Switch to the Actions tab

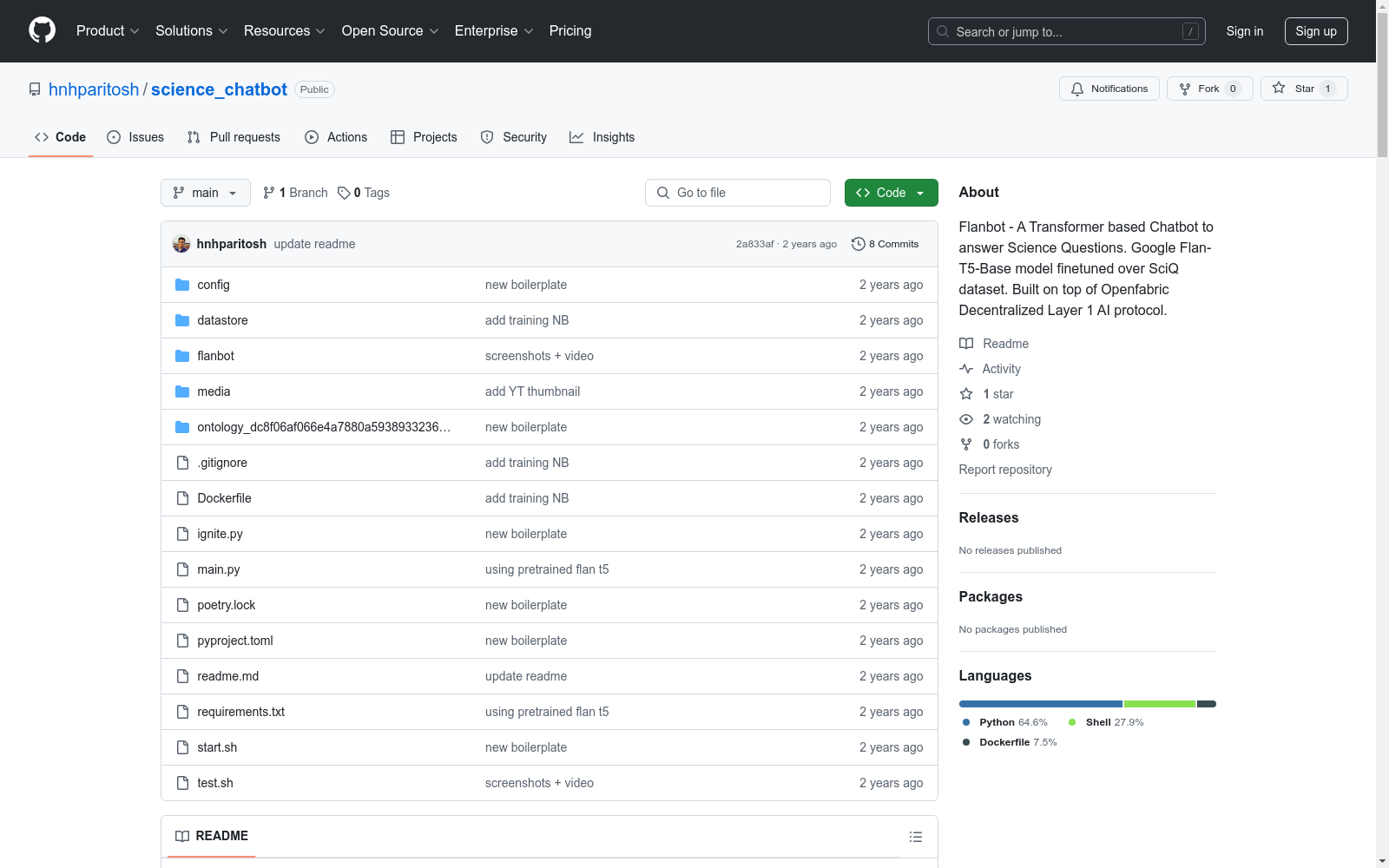click(336, 137)
